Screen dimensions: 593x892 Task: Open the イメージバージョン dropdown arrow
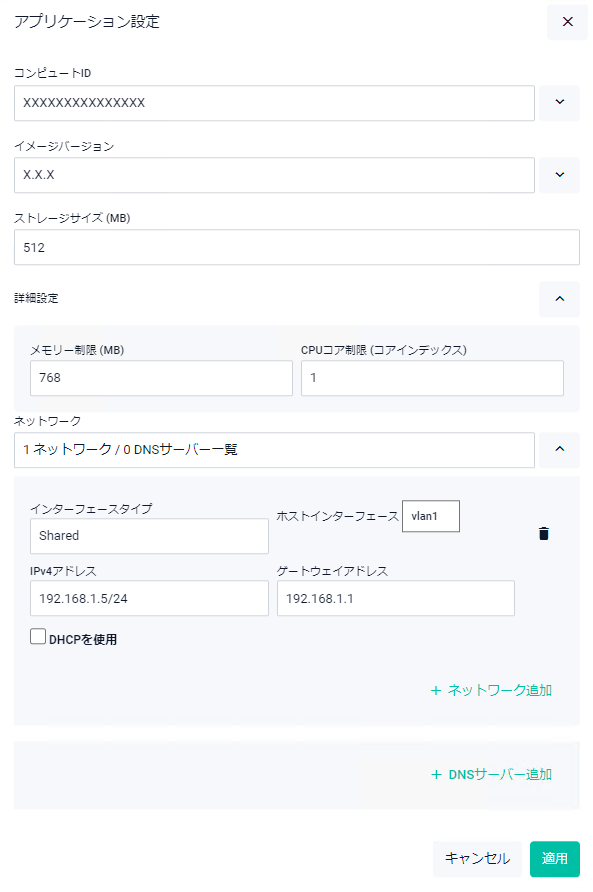point(559,175)
